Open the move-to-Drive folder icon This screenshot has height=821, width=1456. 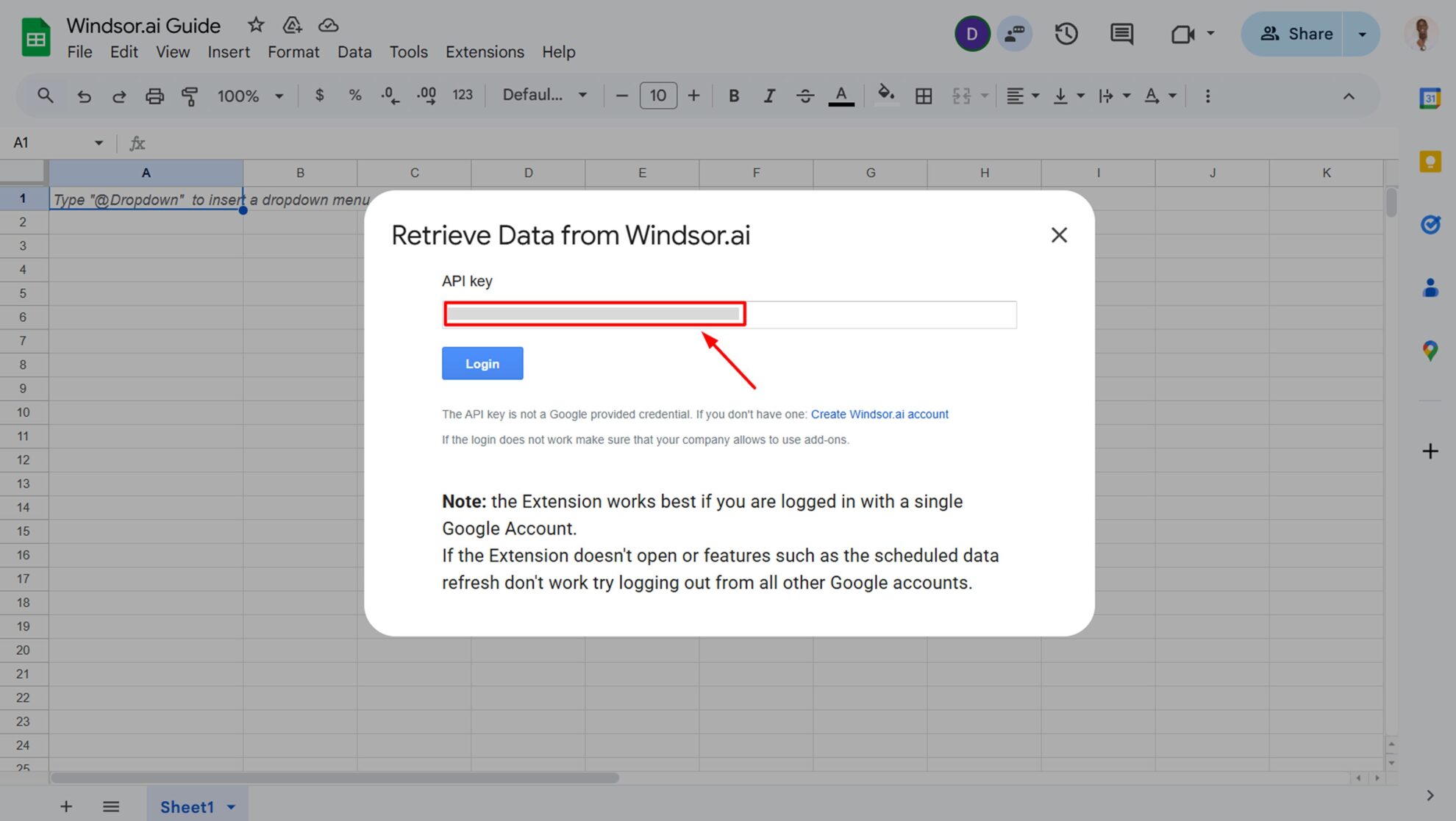coord(292,25)
